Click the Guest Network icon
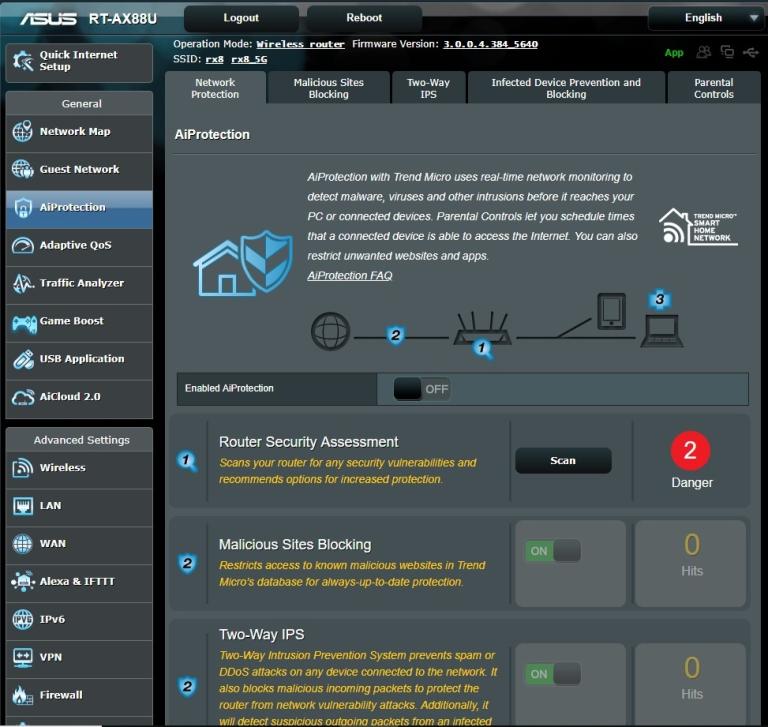This screenshot has width=768, height=727. click(x=23, y=169)
